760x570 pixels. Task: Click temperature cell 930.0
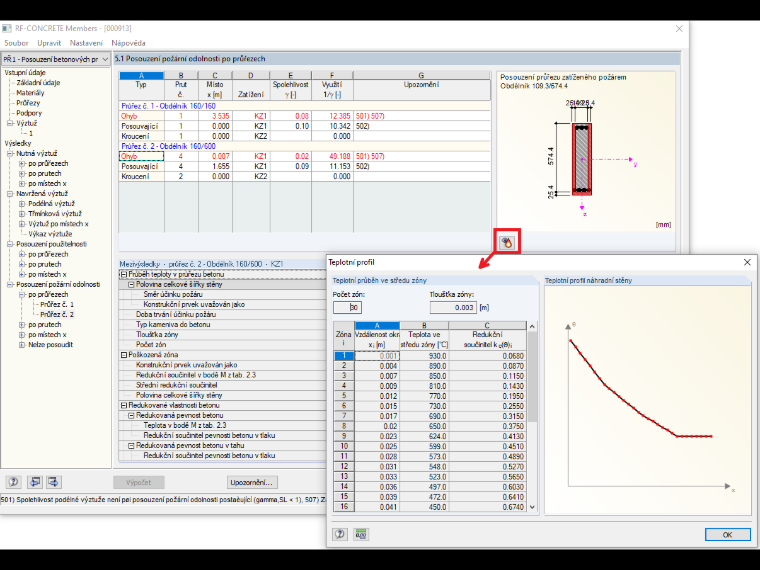(x=424, y=356)
